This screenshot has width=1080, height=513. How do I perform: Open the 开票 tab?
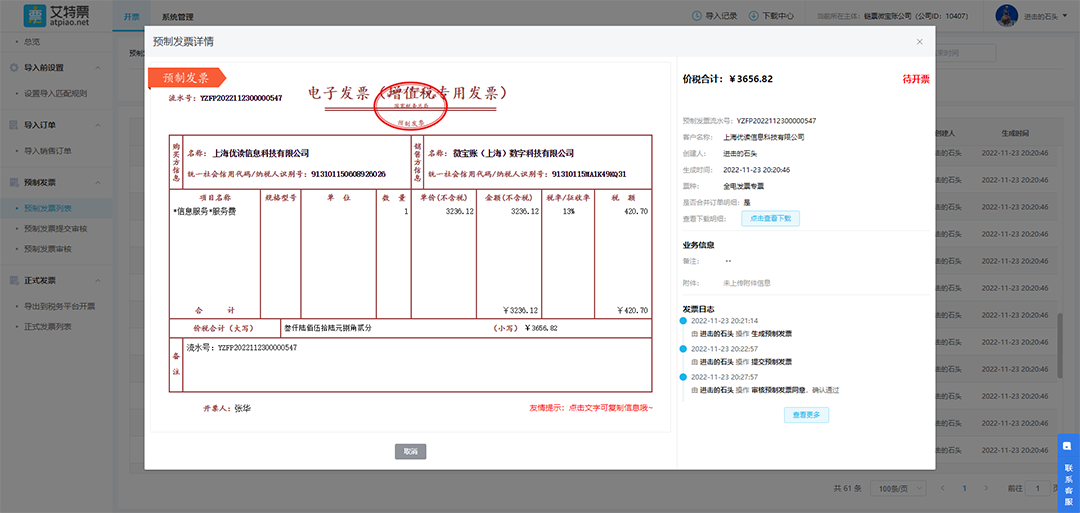click(131, 16)
